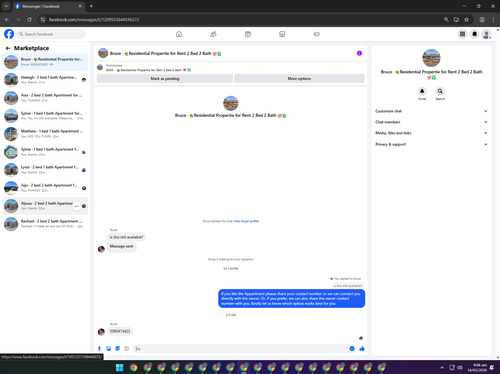Open the system clock and date
500x374 pixels.
(477, 368)
